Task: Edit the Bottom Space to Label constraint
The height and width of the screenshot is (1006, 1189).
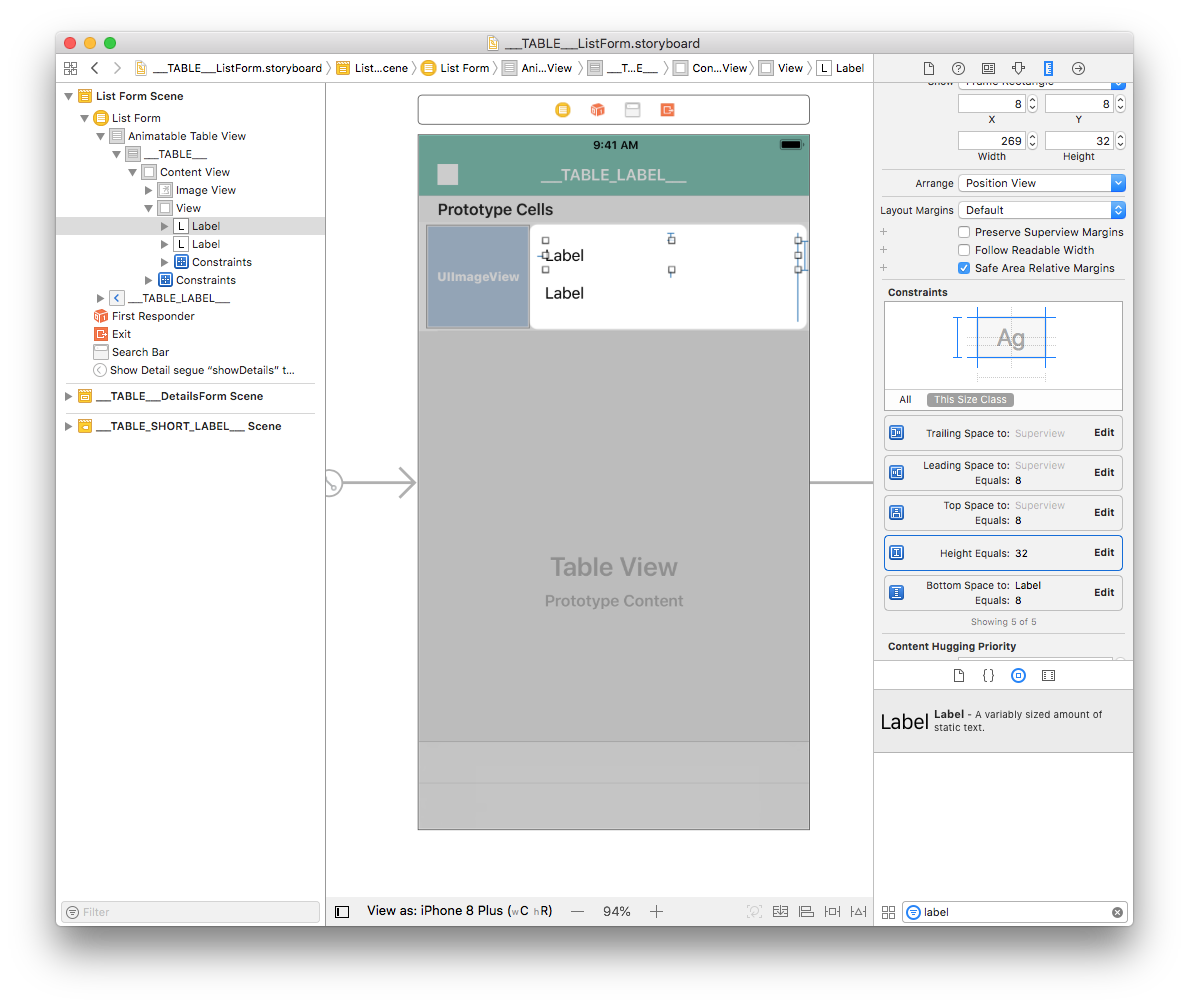Action: (1104, 593)
